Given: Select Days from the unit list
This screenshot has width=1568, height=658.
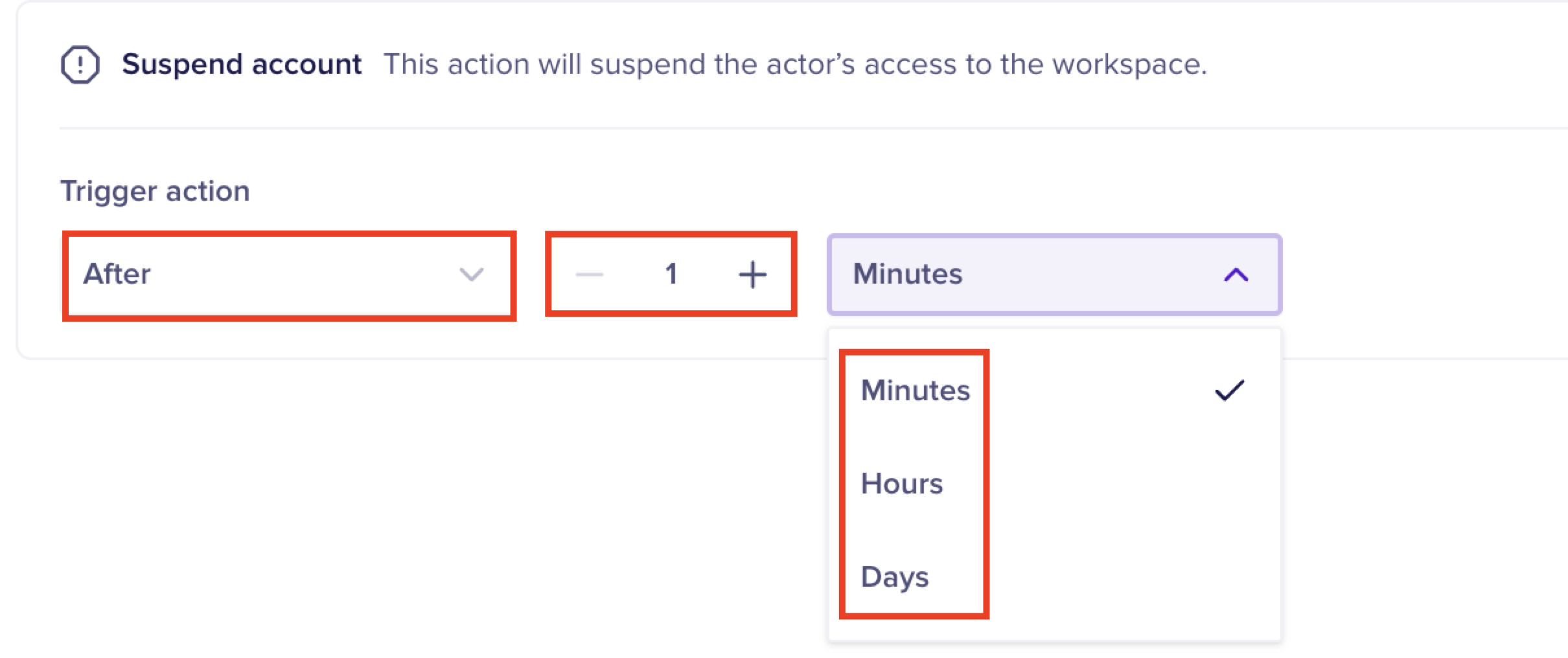Looking at the screenshot, I should (895, 577).
